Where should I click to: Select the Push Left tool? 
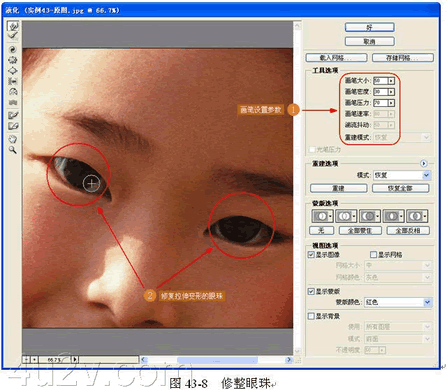click(x=13, y=81)
